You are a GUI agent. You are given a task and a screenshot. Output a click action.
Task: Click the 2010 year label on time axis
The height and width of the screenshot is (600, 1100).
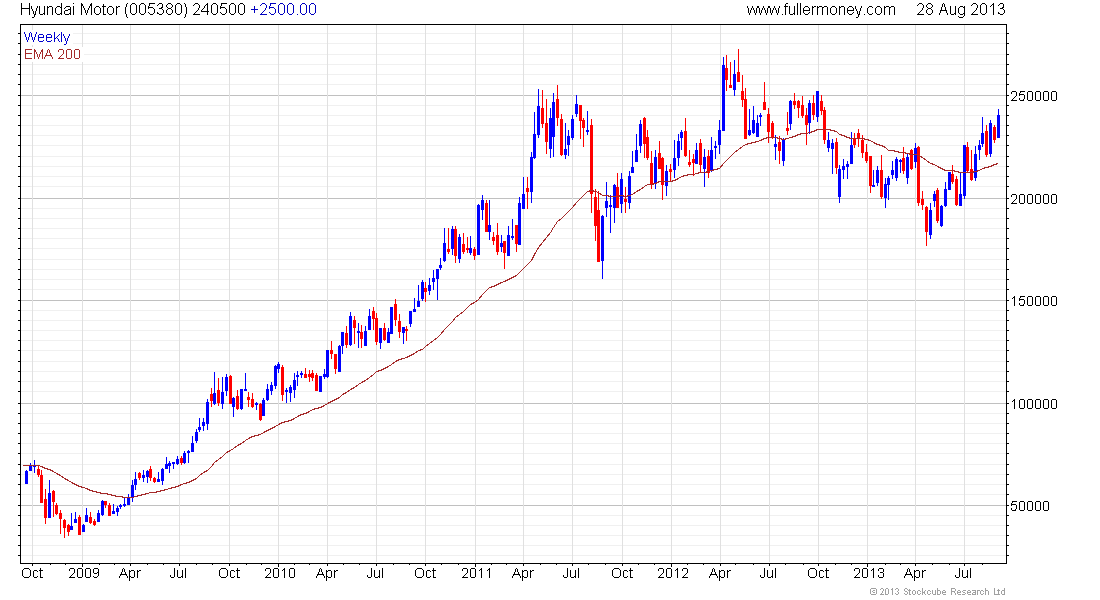pos(280,573)
